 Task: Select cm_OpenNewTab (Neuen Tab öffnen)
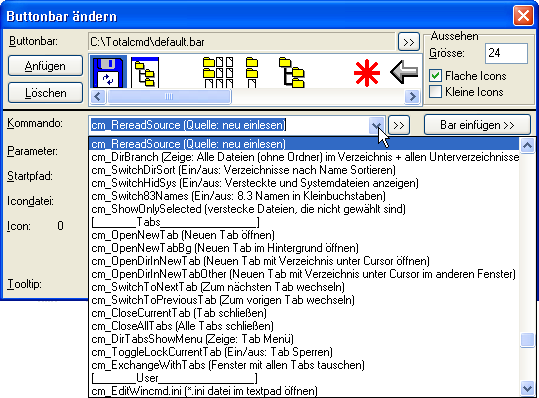304,235
